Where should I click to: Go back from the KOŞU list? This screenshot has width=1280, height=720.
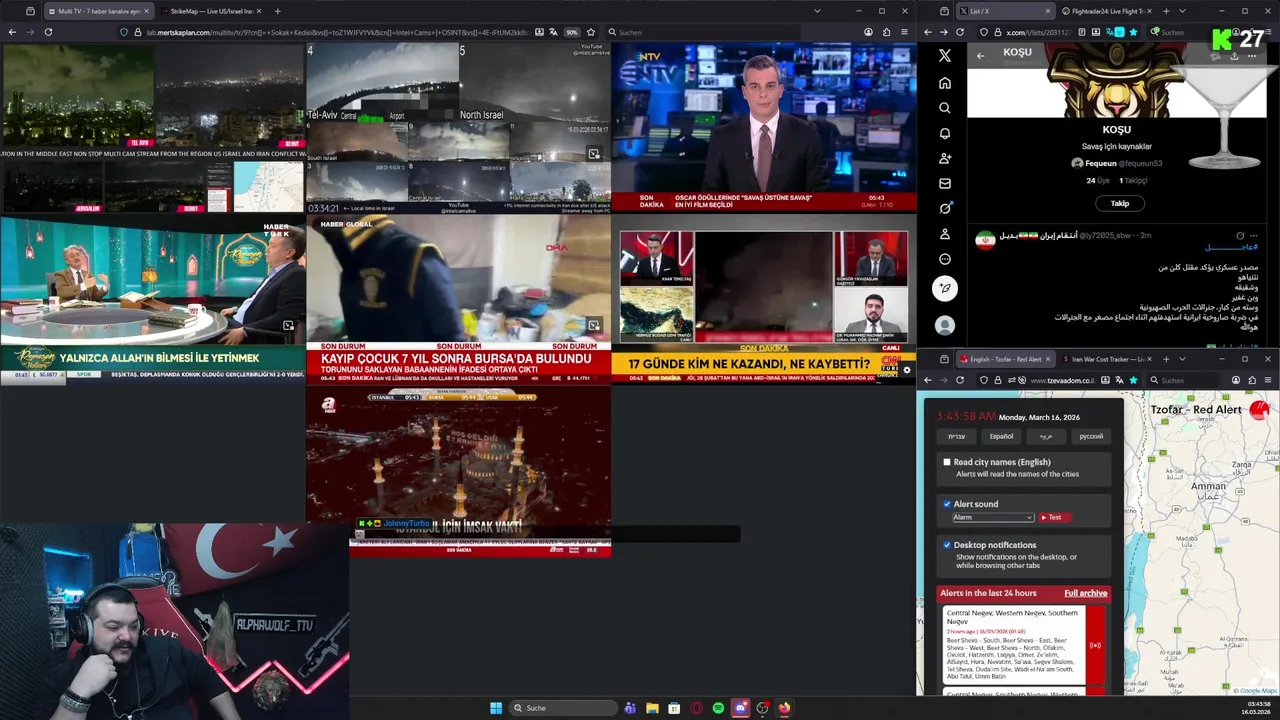981,56
